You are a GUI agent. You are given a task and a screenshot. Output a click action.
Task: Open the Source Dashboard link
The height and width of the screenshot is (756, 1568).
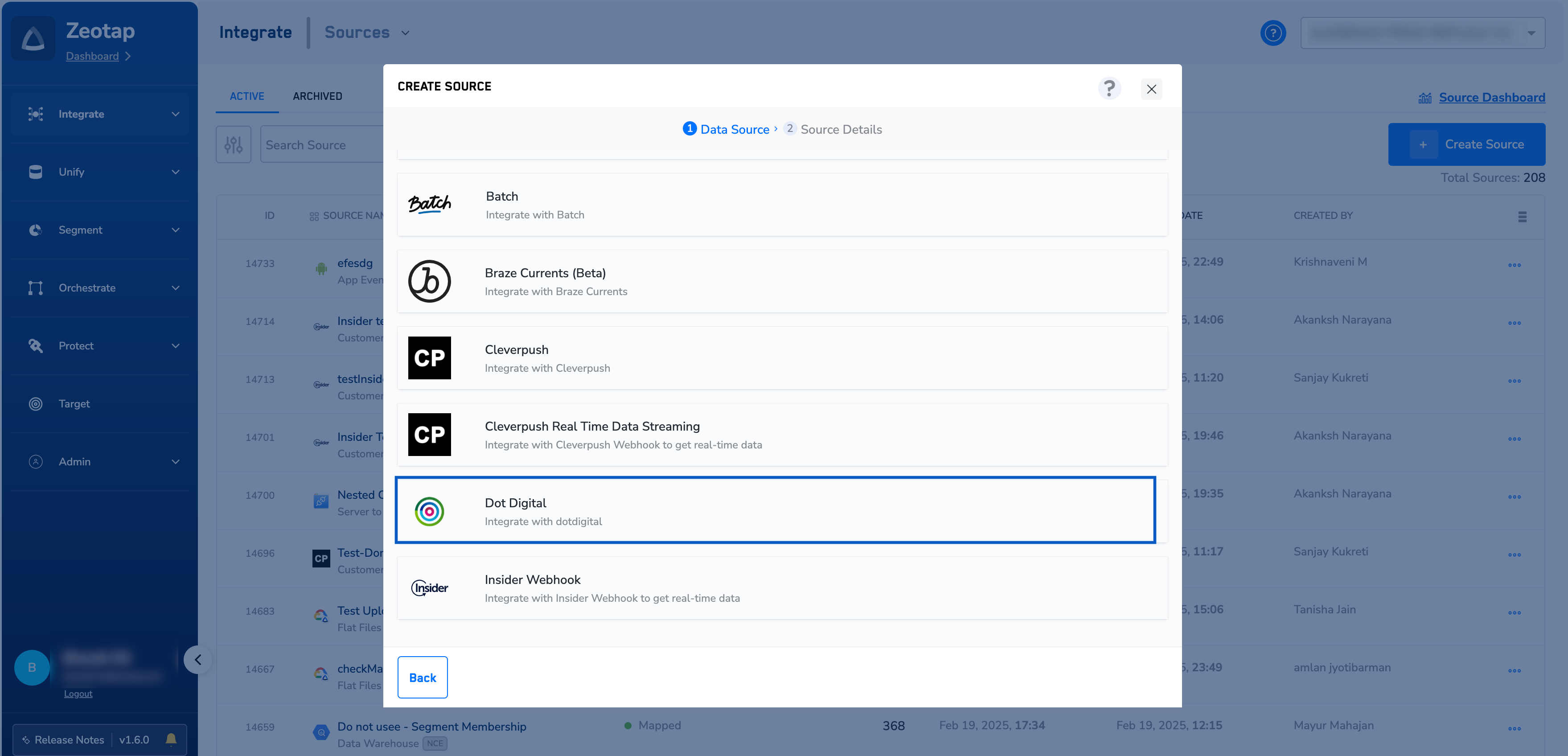1491,97
